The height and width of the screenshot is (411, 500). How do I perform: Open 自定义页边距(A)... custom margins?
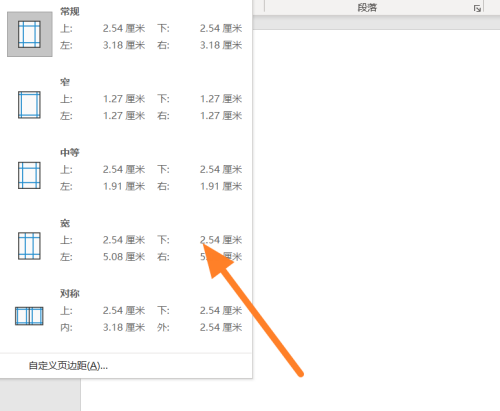tap(68, 366)
